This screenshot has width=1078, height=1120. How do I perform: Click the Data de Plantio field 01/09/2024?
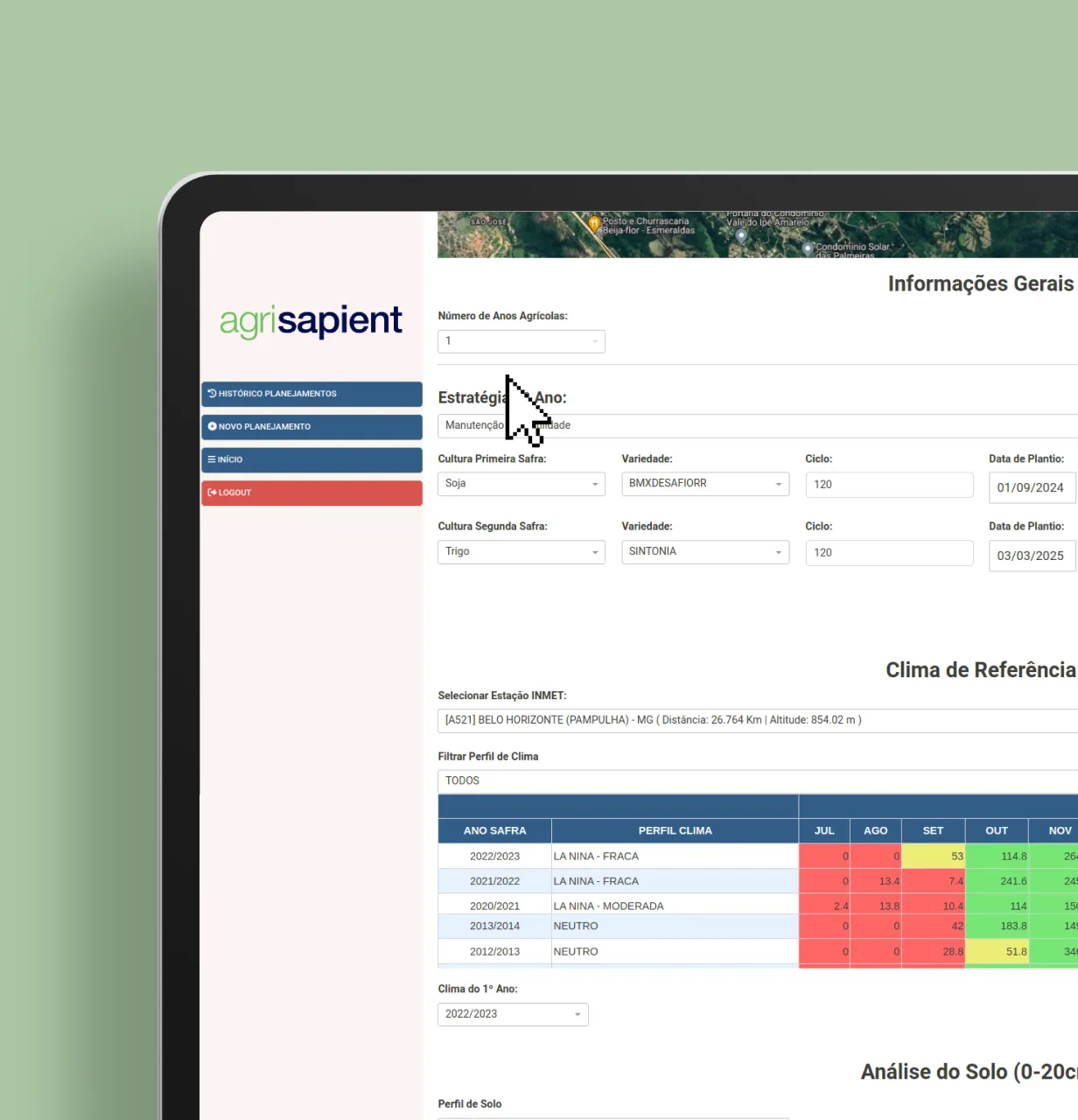1031,487
